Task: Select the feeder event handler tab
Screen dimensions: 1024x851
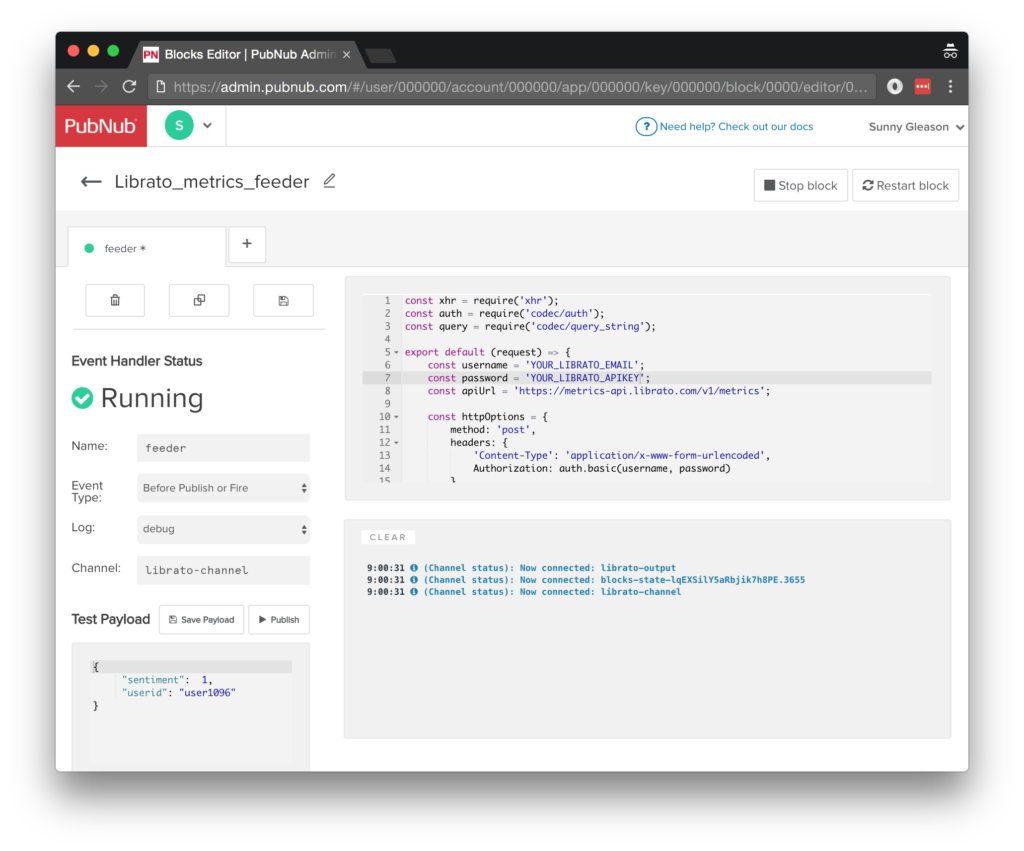Action: [125, 248]
